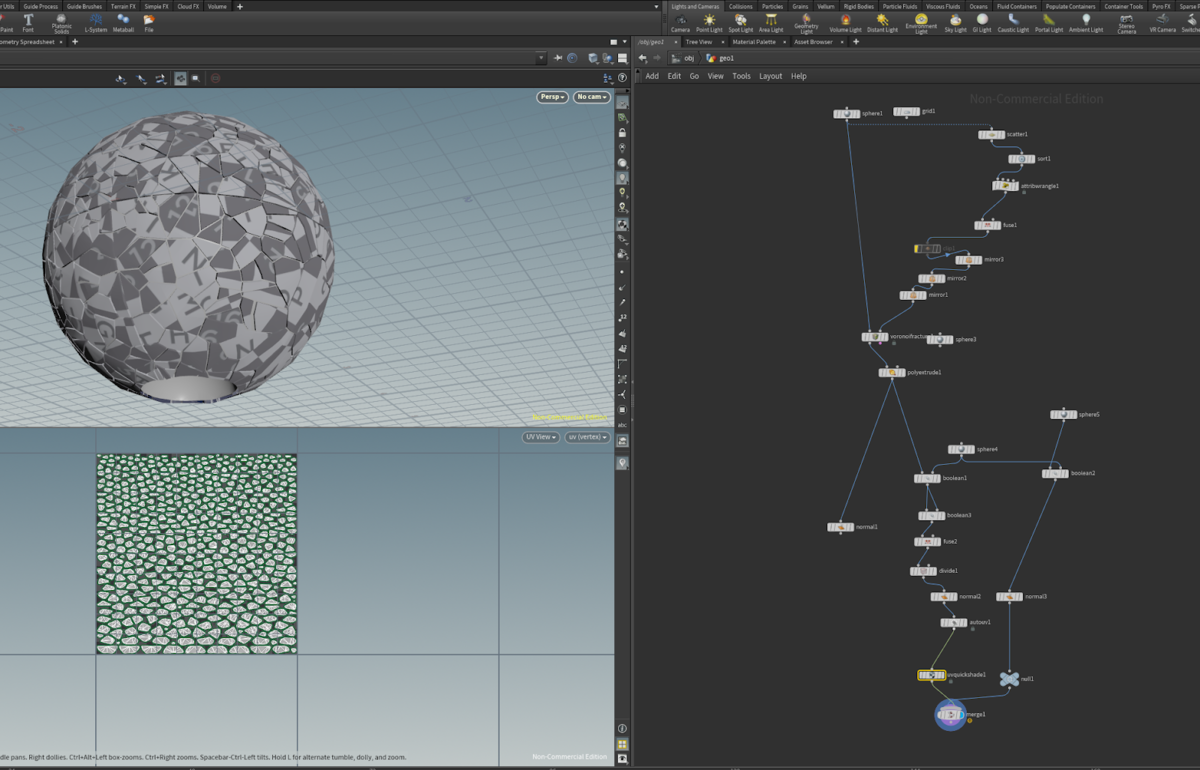Viewport: 1200px width, 770px height.
Task: Add an Environment Light from the shelf
Action: 921,22
